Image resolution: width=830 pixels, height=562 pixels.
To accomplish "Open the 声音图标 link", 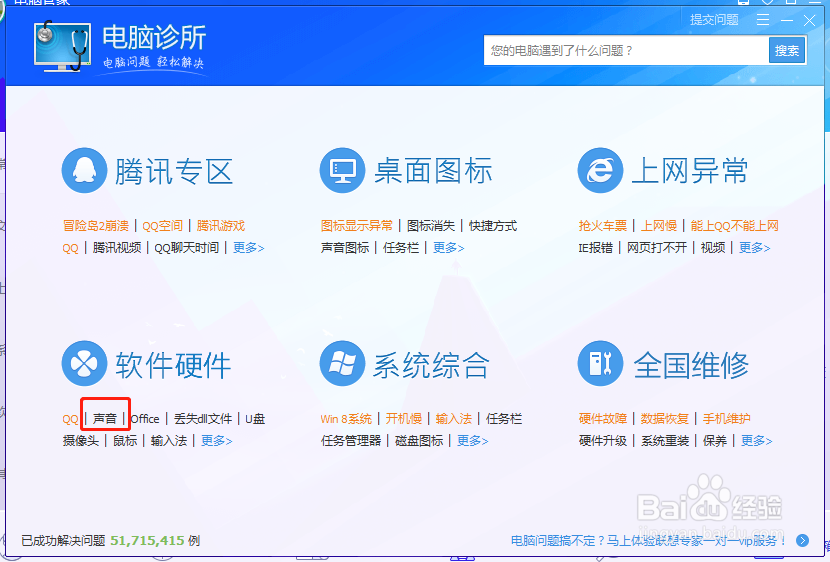I will [345, 248].
